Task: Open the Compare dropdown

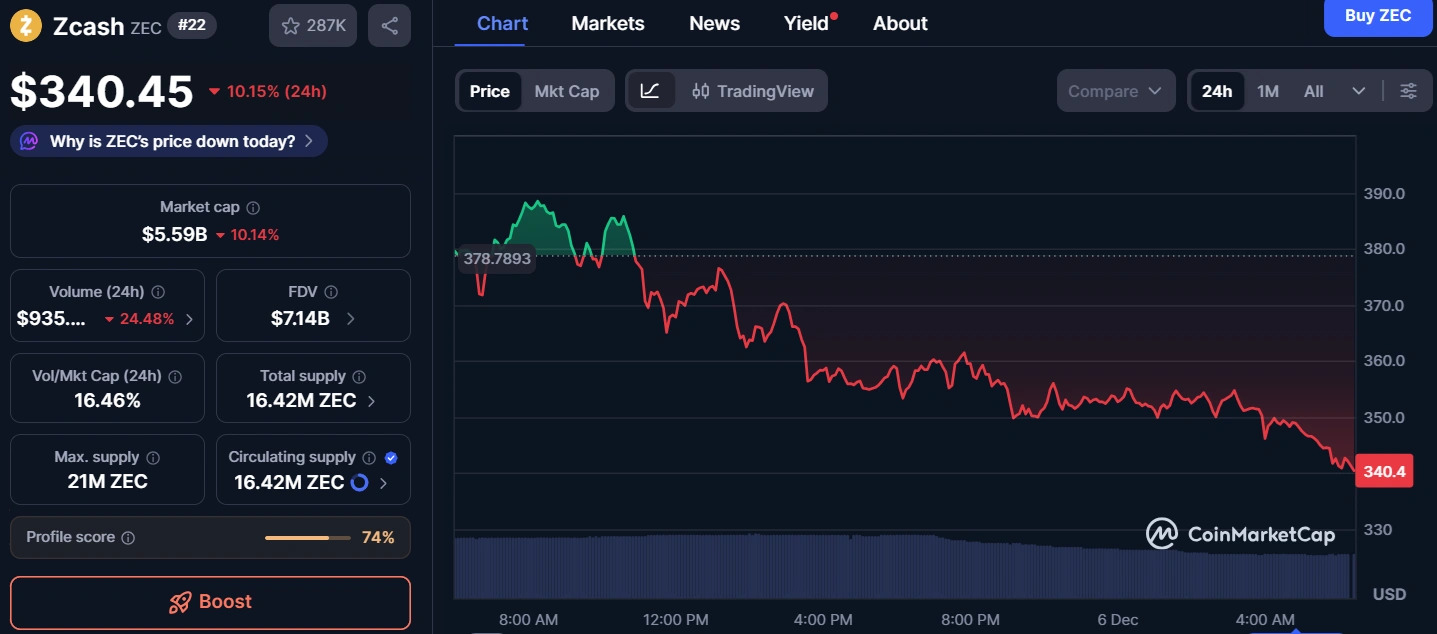Action: [1115, 90]
